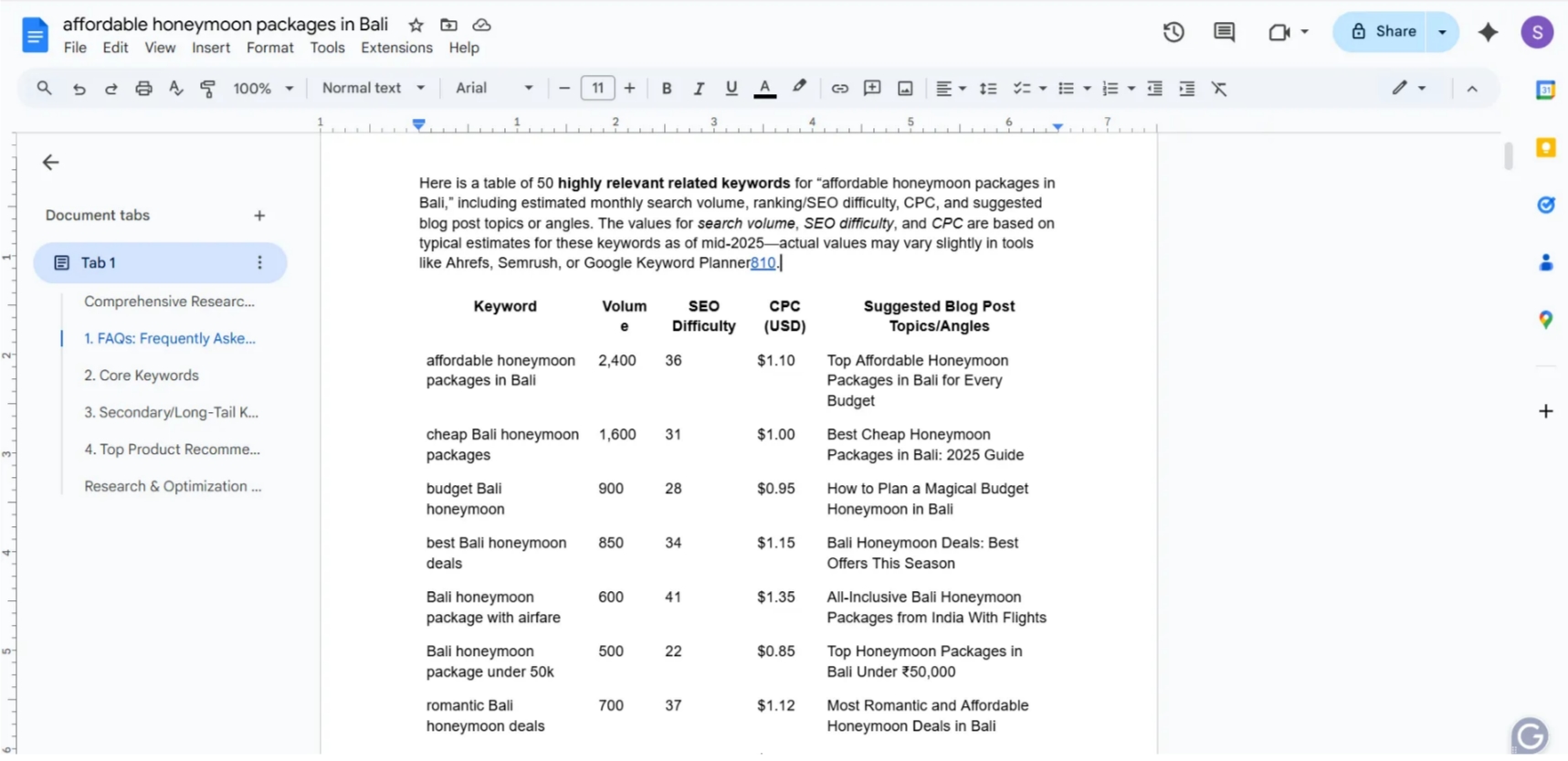Decrease the indent
Image resolution: width=1568 pixels, height=761 pixels.
[x=1155, y=89]
